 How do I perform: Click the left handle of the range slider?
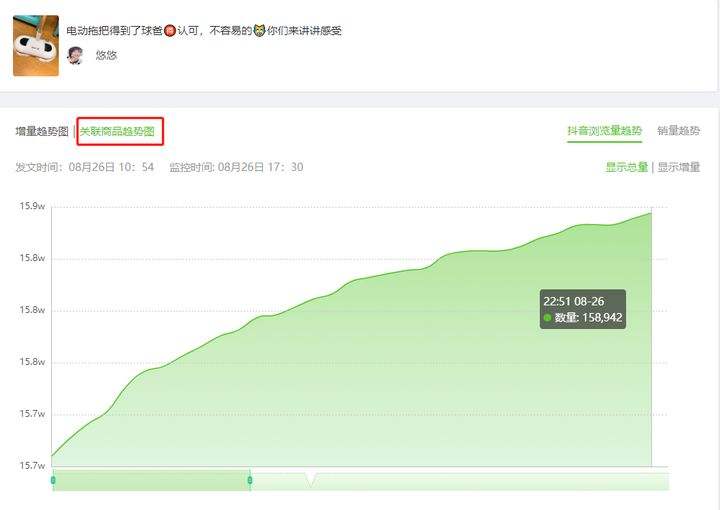(x=53, y=480)
